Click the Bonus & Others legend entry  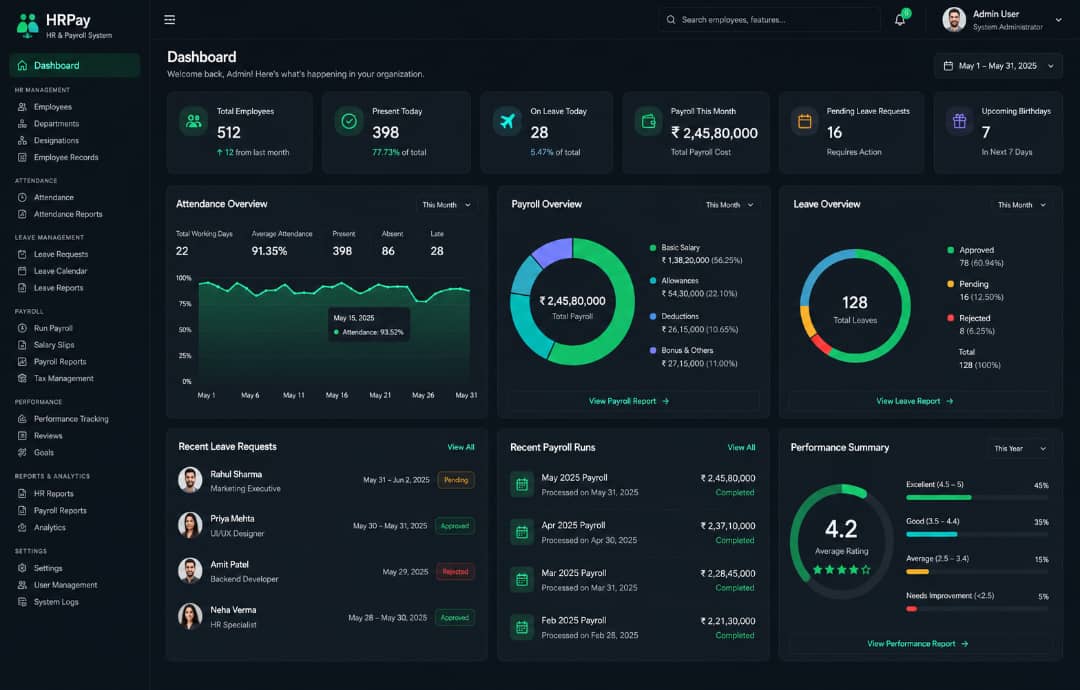(693, 357)
